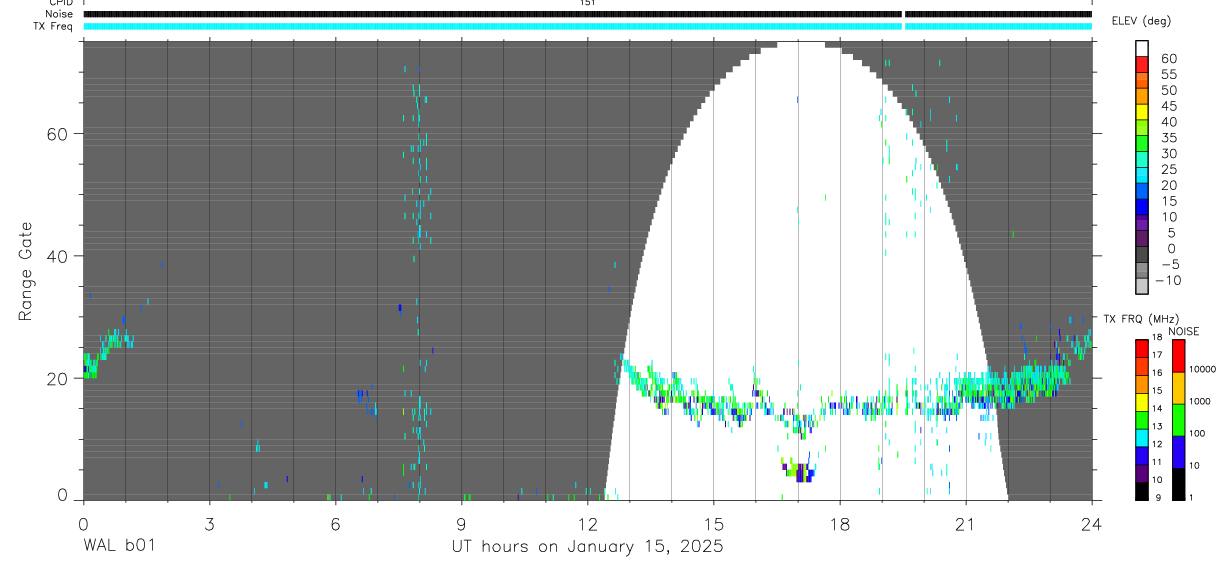The height and width of the screenshot is (567, 1228).
Task: Click the 'TX Freq' row label at top
Action: 52,26
